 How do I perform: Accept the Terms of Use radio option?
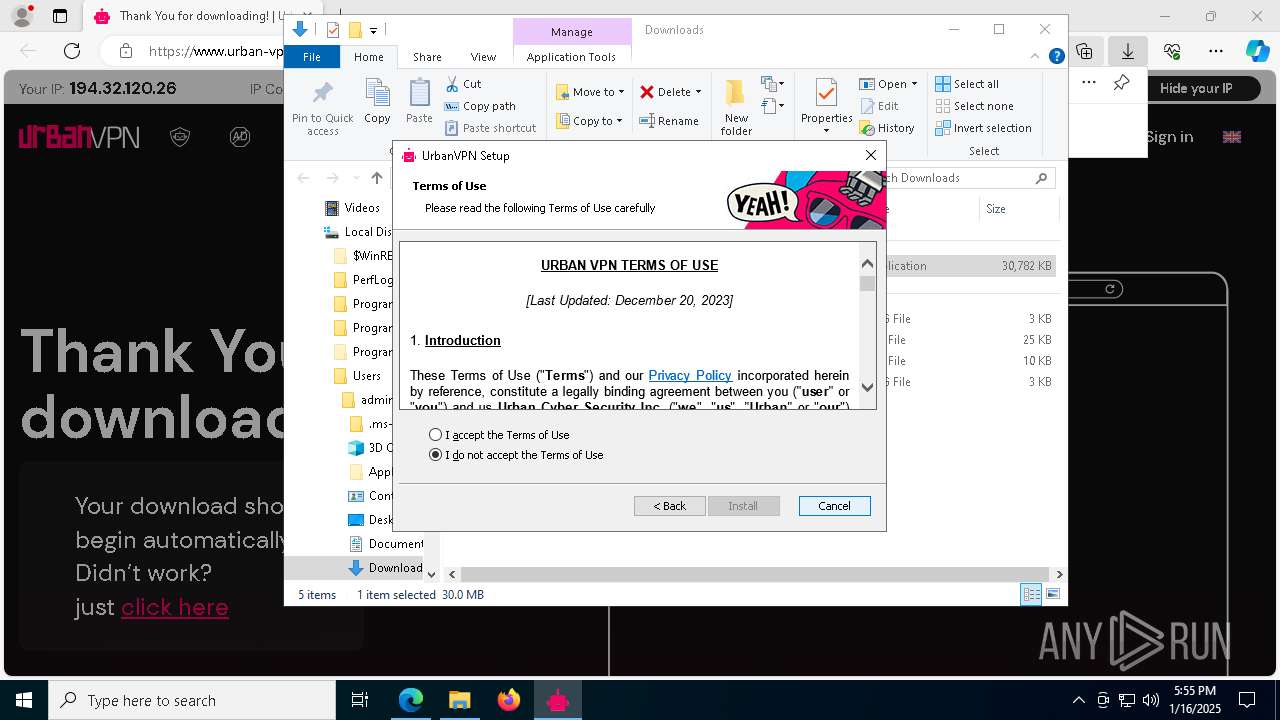(500, 435)
